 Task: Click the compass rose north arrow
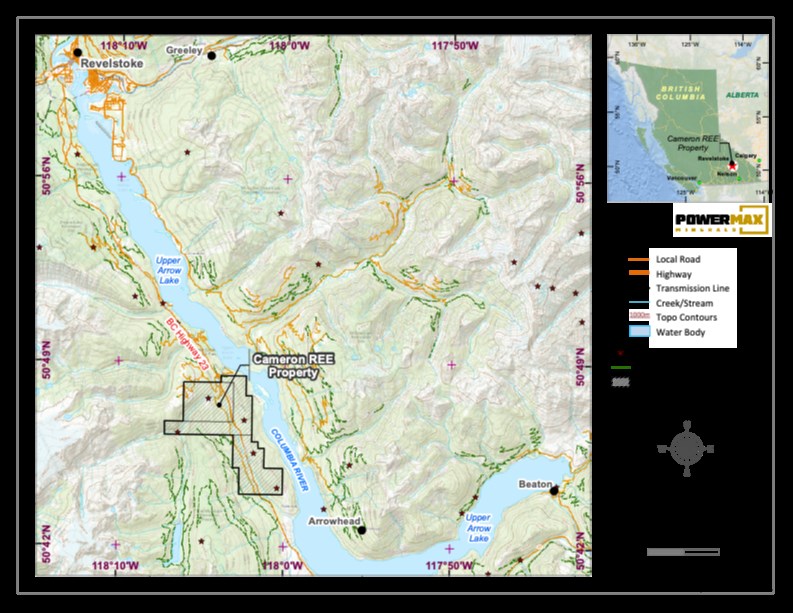688,449
